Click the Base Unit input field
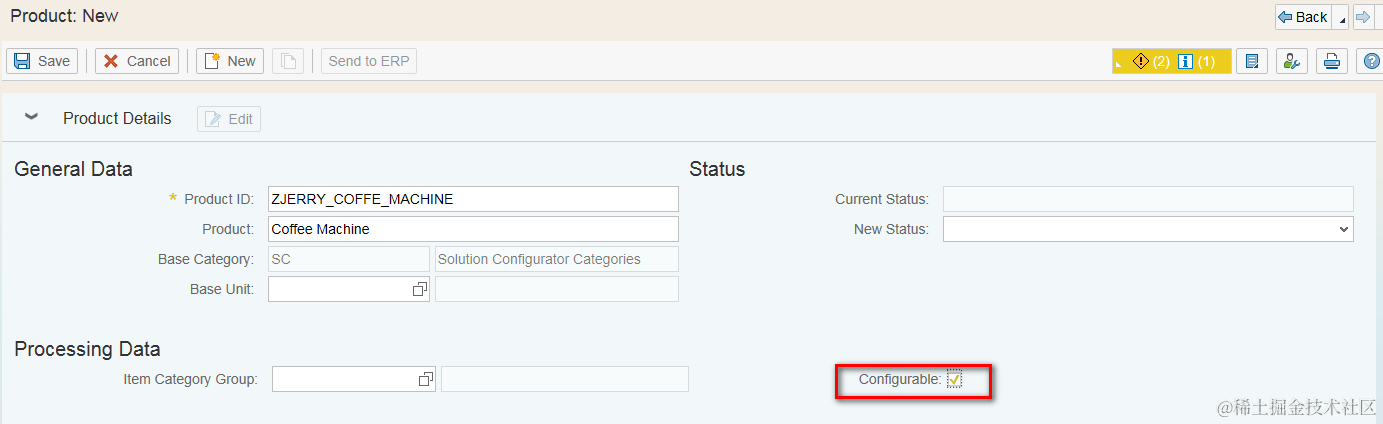The image size is (1383, 424). (340, 289)
